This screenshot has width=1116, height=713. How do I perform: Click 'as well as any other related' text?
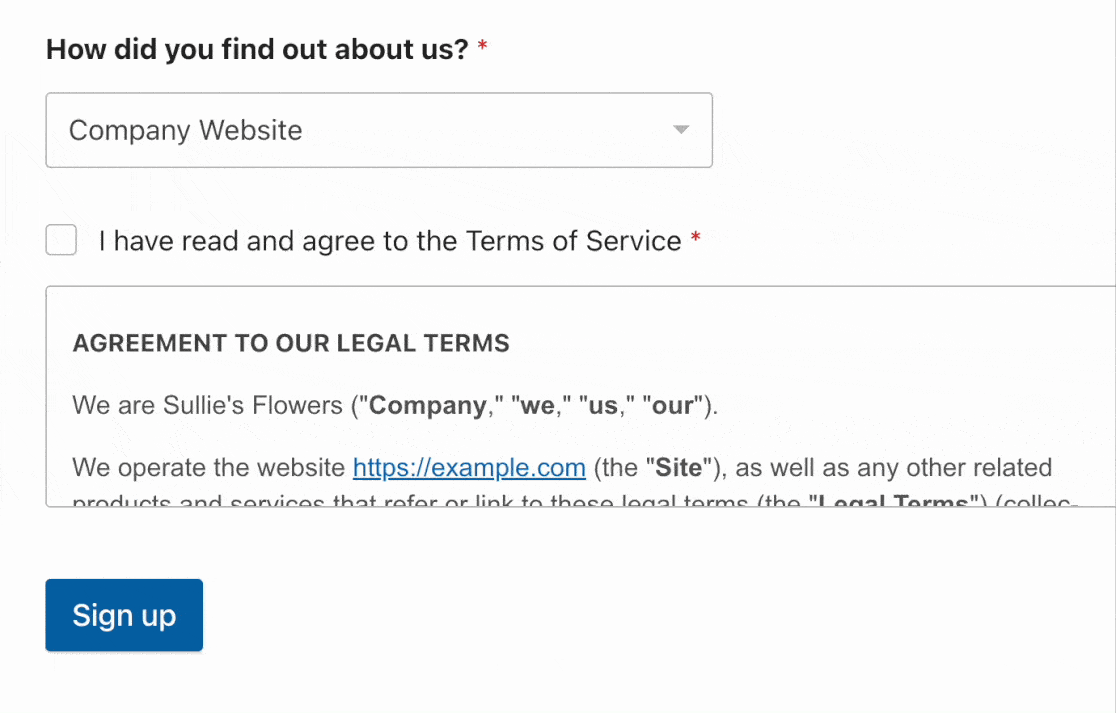893,468
